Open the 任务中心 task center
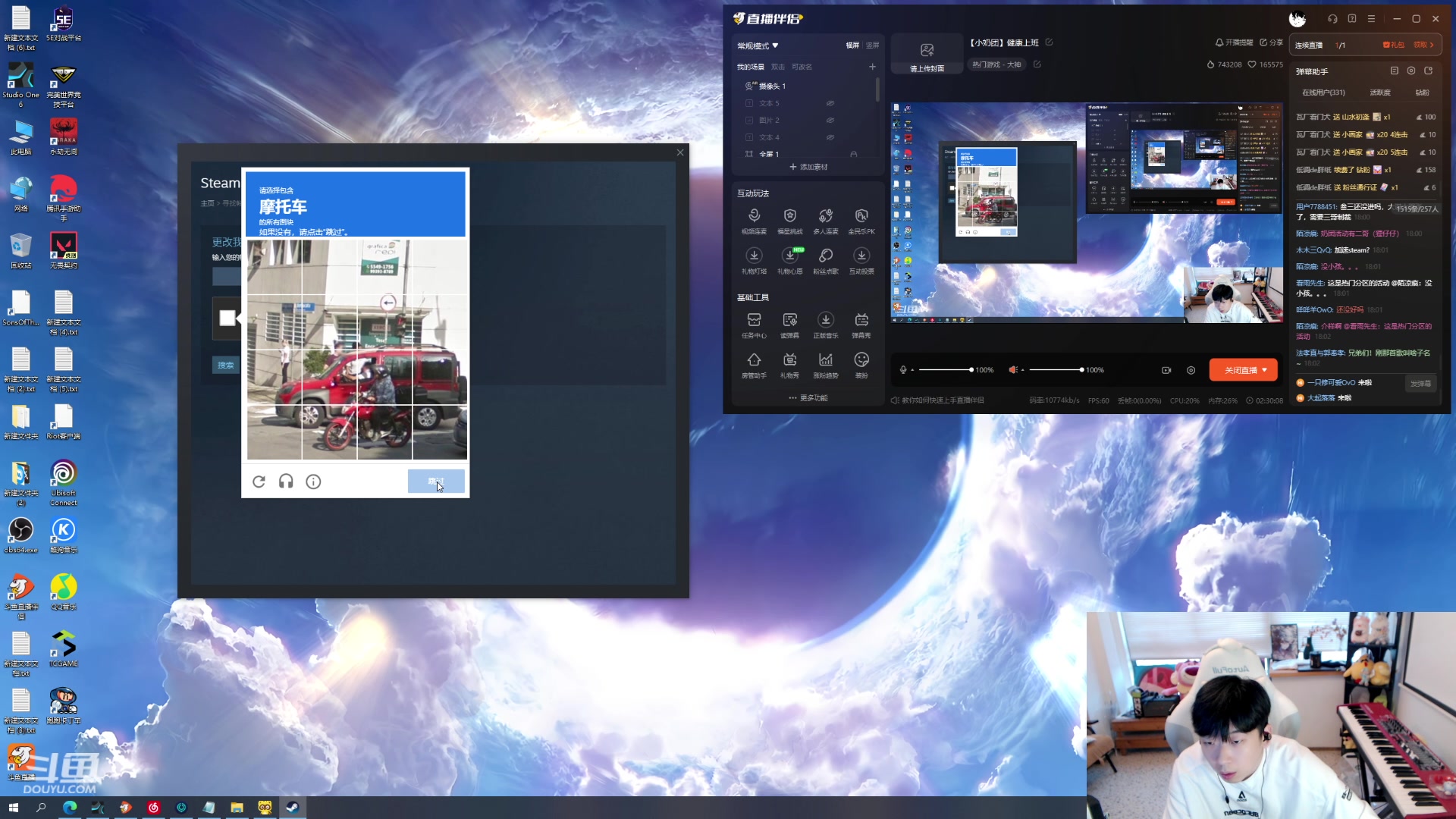 754,320
